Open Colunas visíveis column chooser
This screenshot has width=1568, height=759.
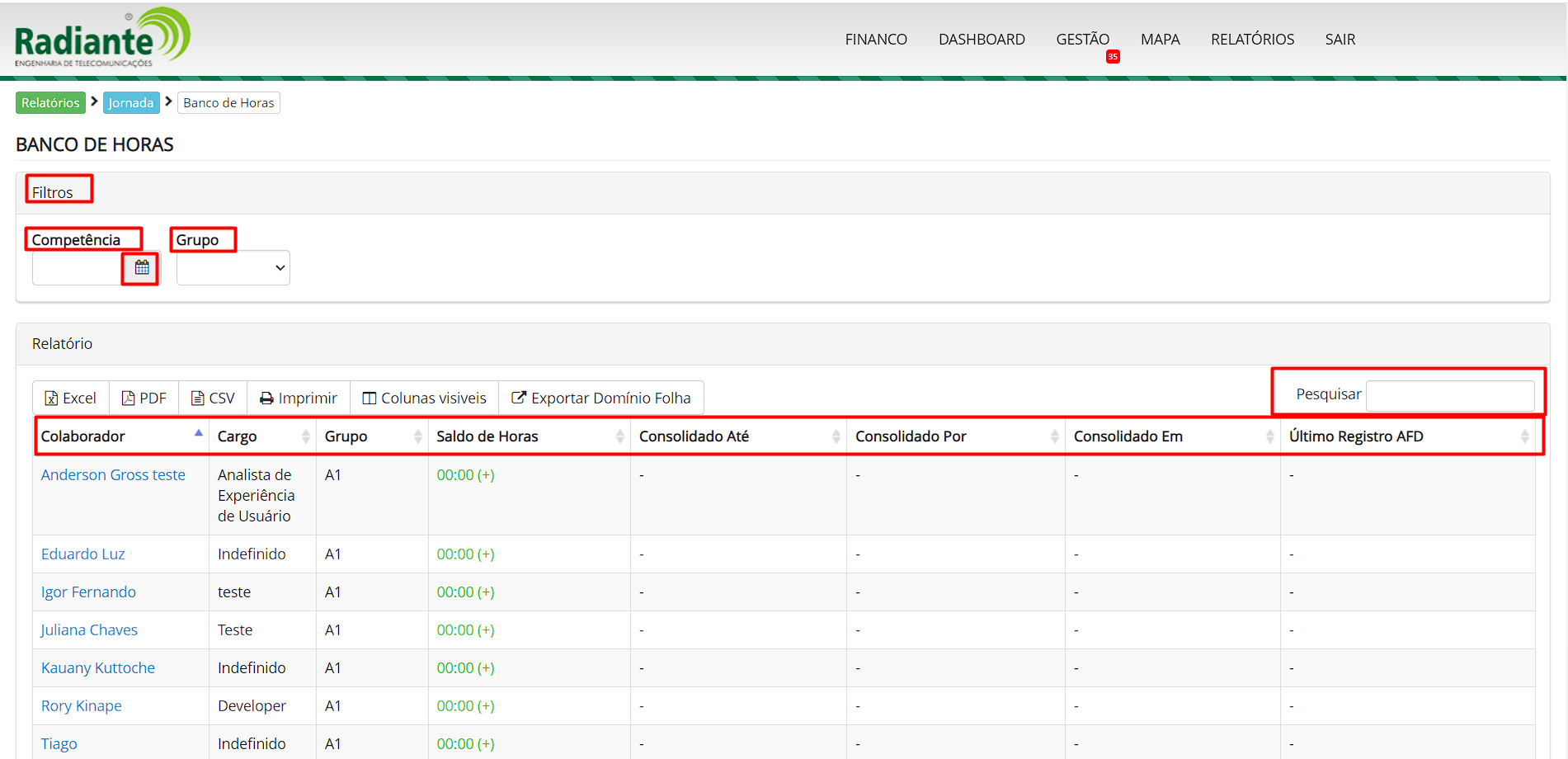click(425, 398)
